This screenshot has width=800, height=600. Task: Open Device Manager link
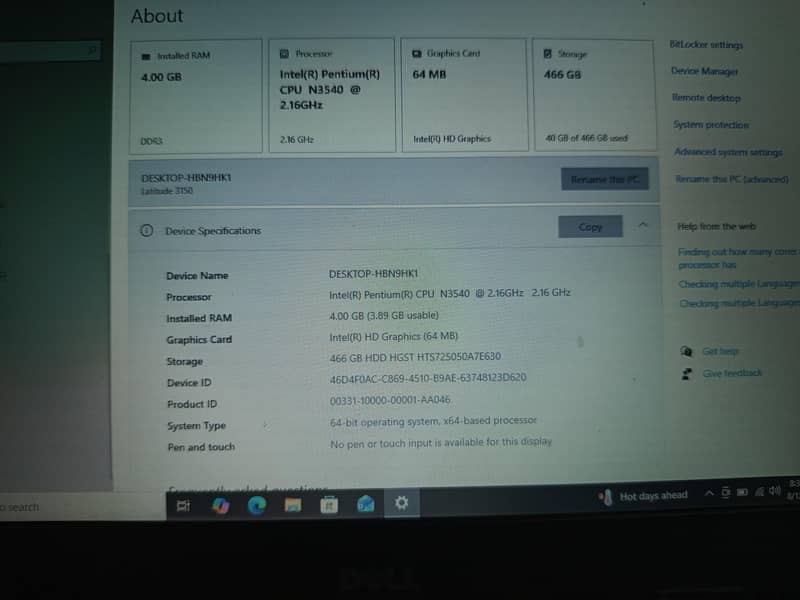coord(705,71)
